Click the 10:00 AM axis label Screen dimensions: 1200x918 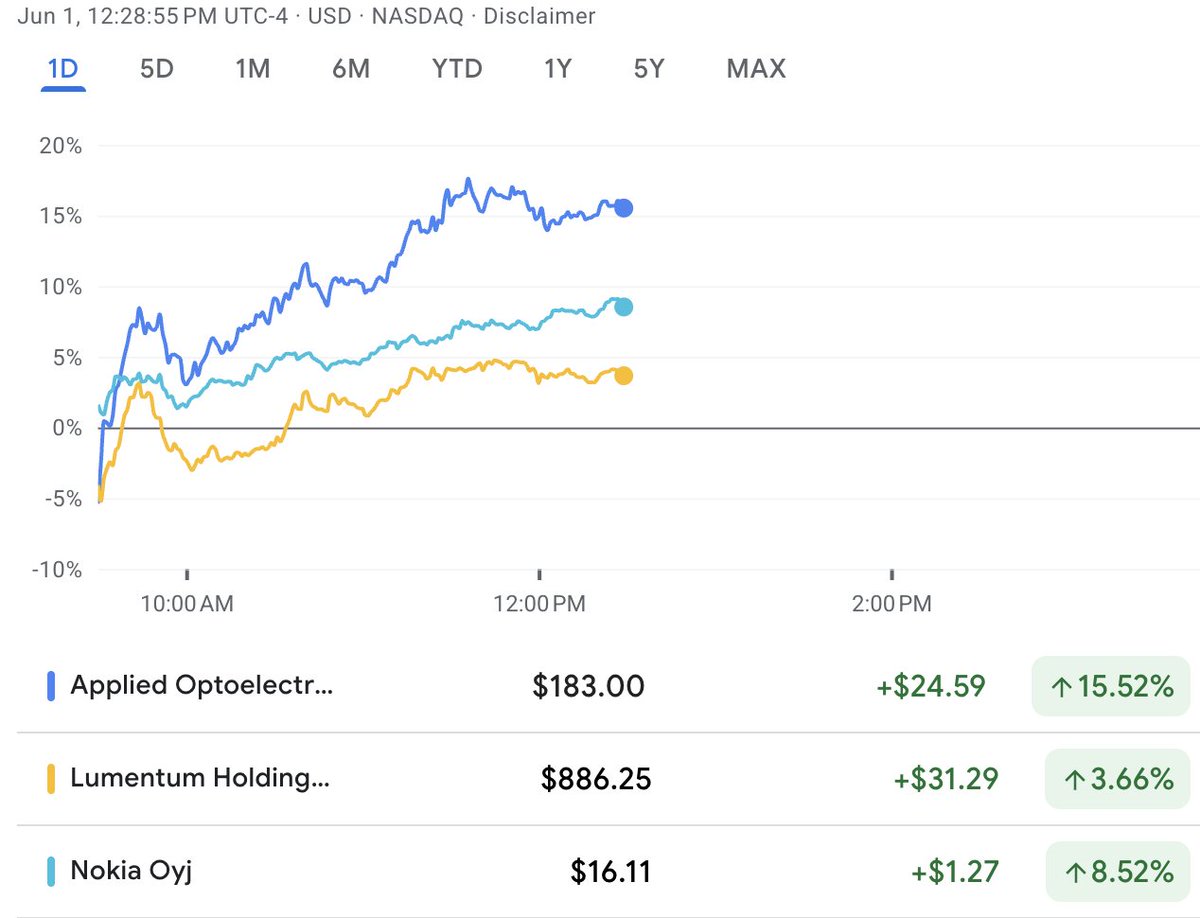(189, 604)
